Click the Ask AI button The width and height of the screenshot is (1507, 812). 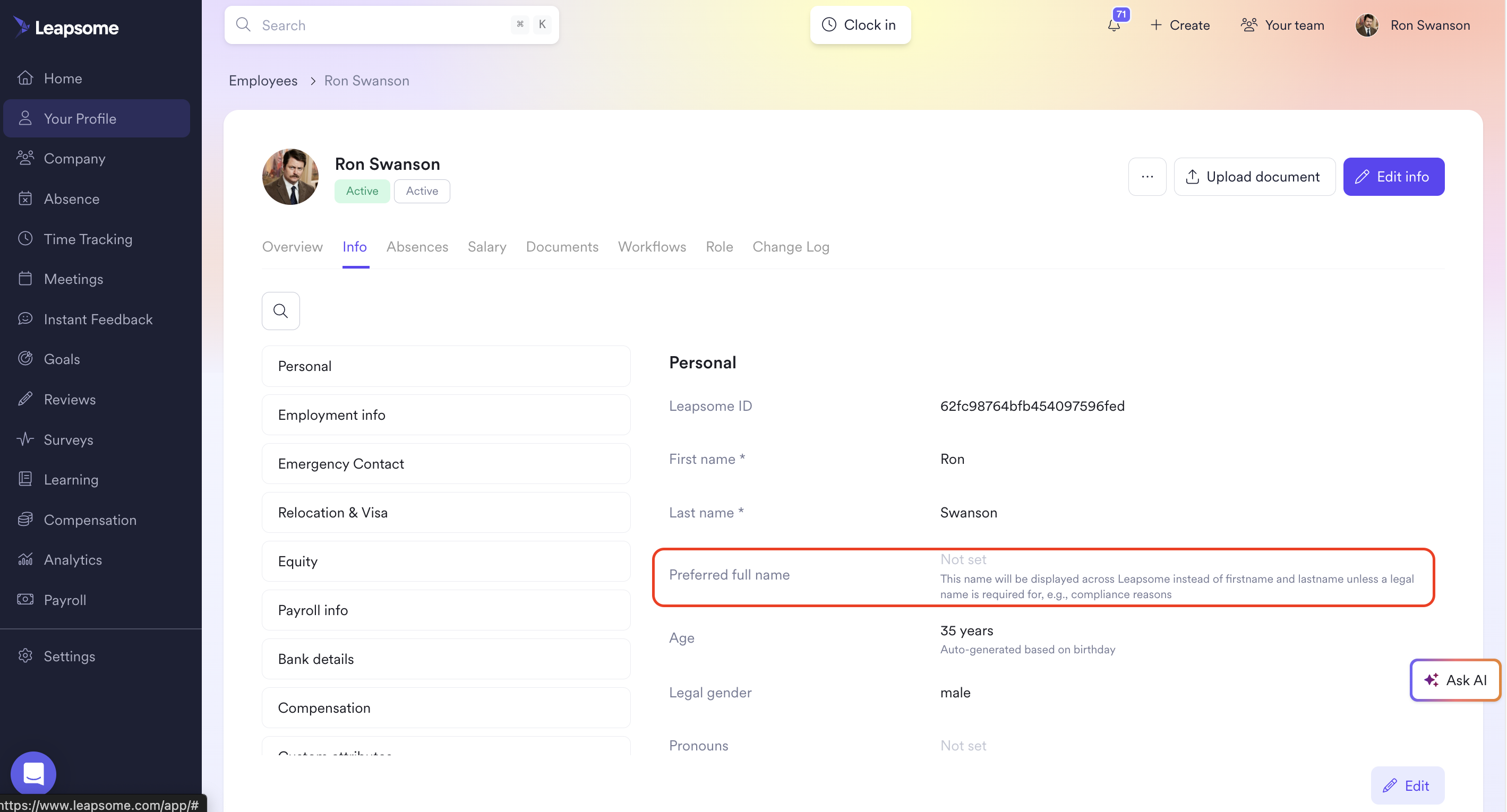tap(1455, 680)
